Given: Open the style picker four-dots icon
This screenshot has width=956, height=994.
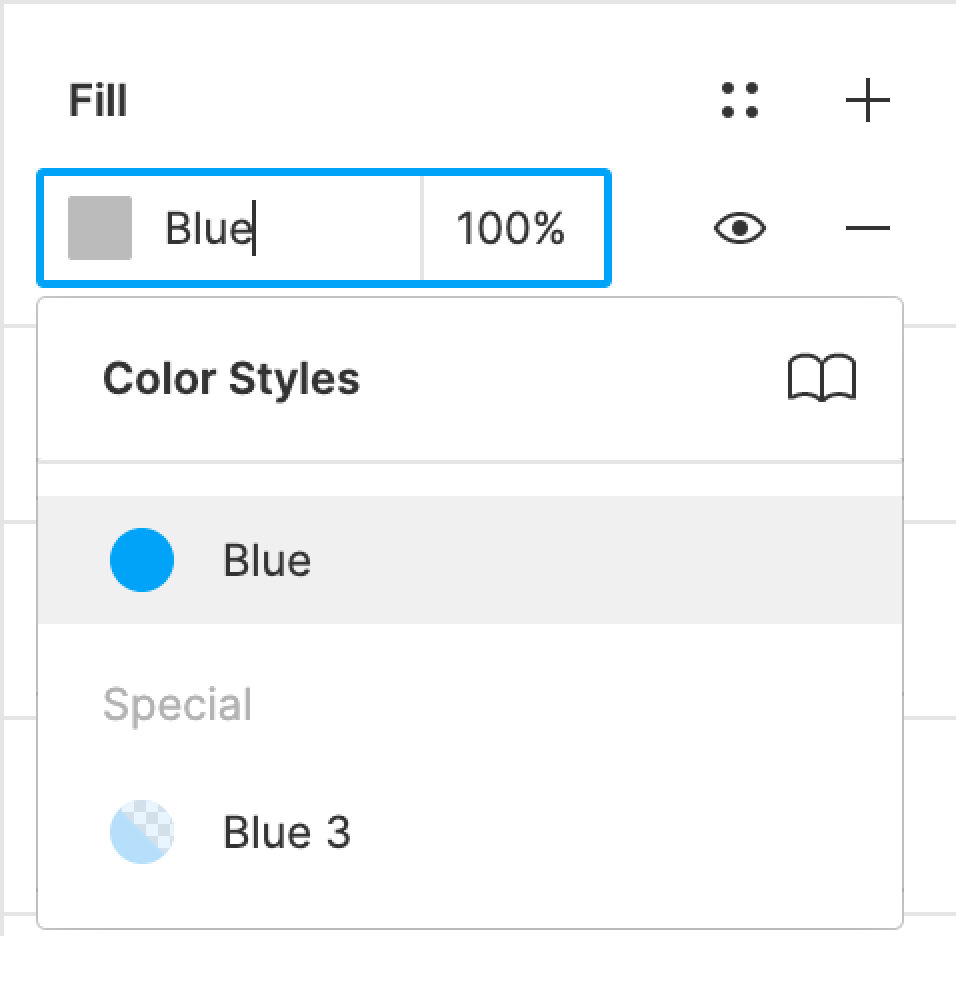Looking at the screenshot, I should (740, 101).
